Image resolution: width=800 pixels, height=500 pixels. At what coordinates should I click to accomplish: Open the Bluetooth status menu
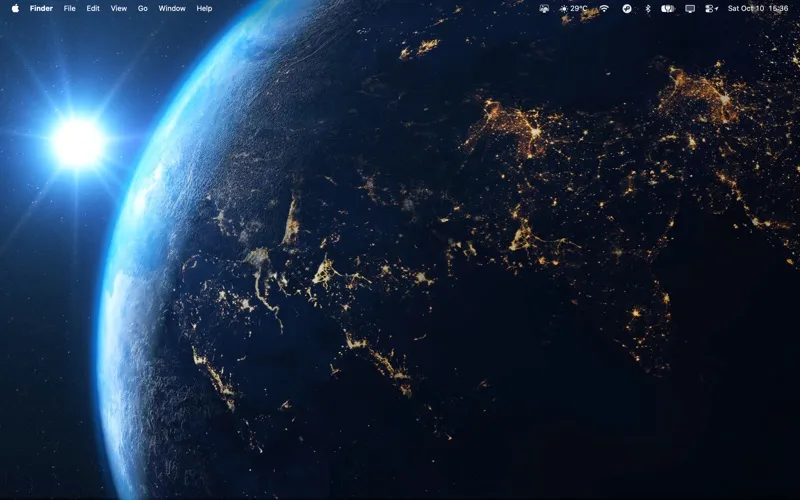pos(648,8)
